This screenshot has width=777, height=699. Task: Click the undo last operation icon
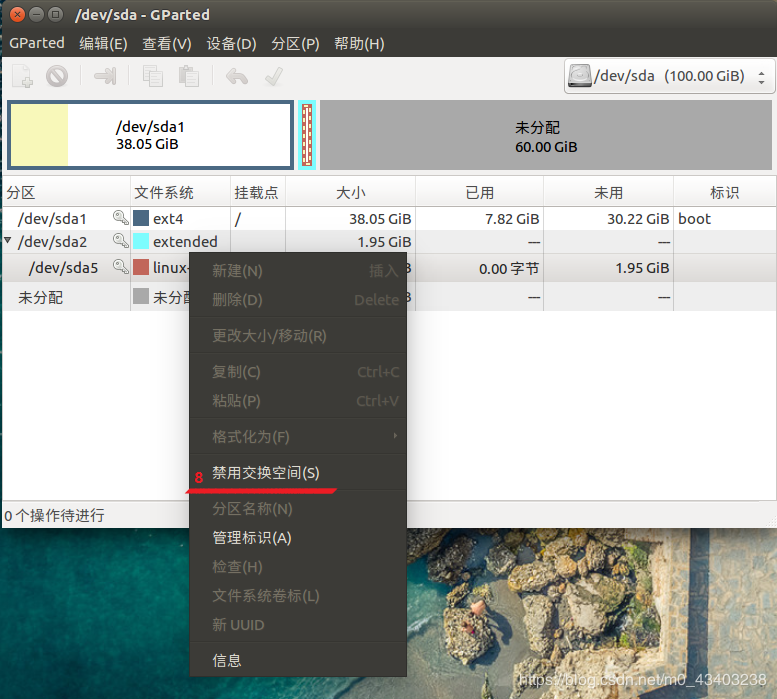237,76
